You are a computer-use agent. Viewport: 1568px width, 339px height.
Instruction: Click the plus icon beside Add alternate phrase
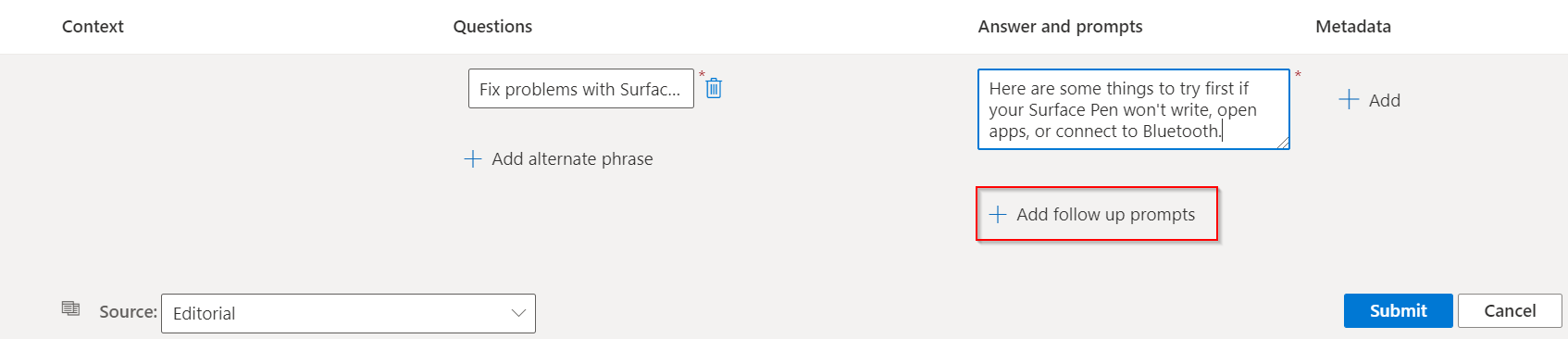(x=473, y=159)
